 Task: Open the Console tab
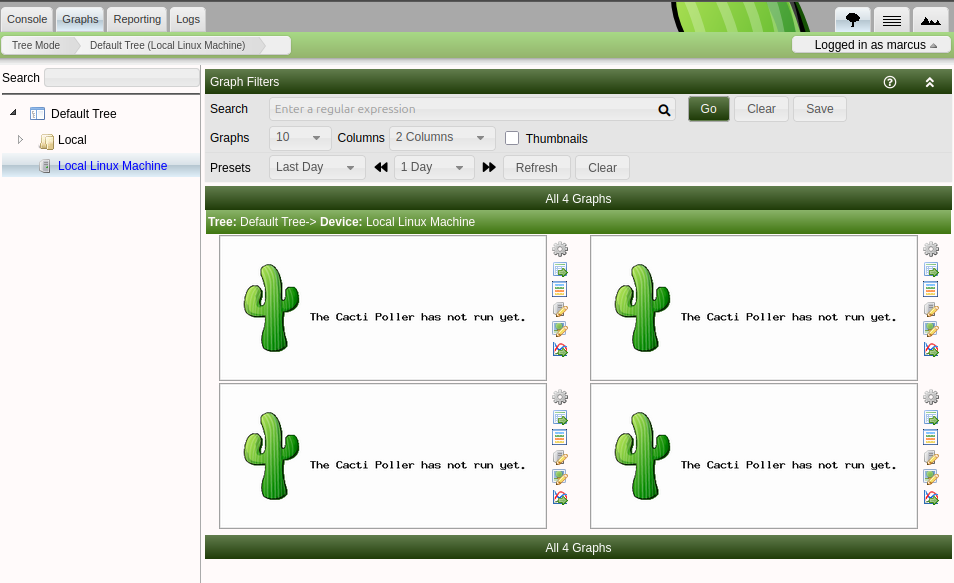(27, 19)
